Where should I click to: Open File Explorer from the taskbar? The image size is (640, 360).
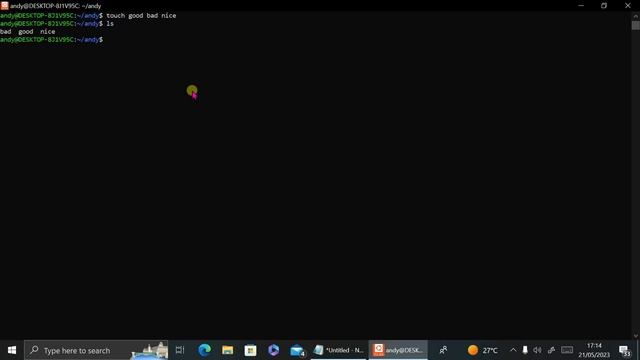pos(227,350)
